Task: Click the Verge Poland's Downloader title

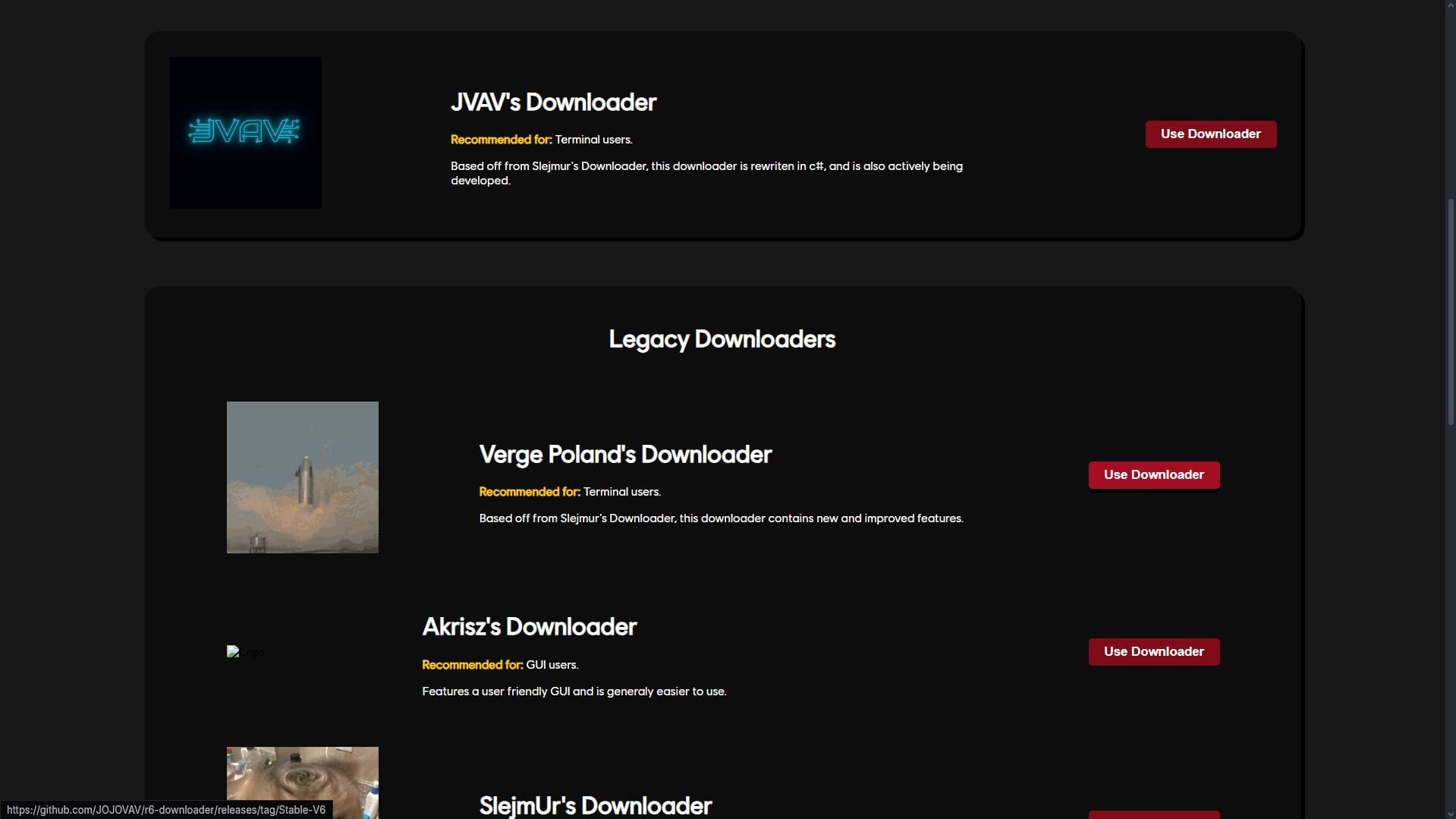Action: 625,455
